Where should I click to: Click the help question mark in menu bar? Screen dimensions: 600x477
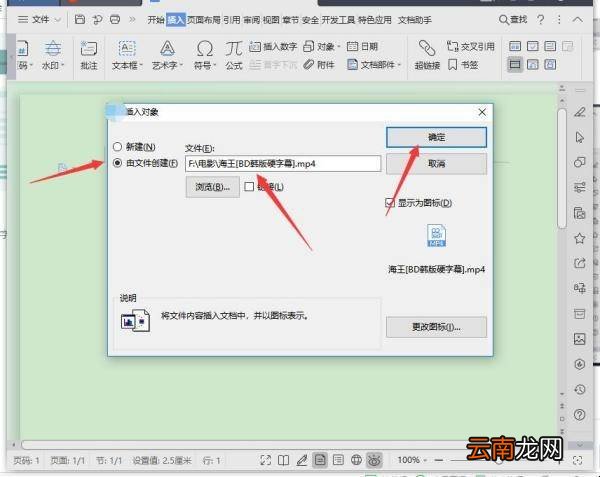540,20
